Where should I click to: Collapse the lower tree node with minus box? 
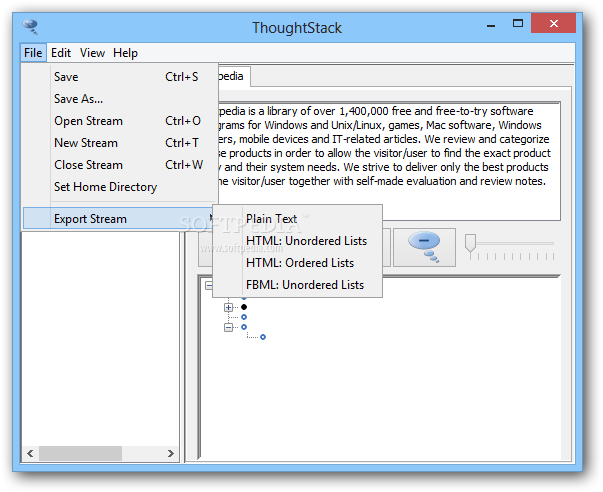(x=228, y=327)
